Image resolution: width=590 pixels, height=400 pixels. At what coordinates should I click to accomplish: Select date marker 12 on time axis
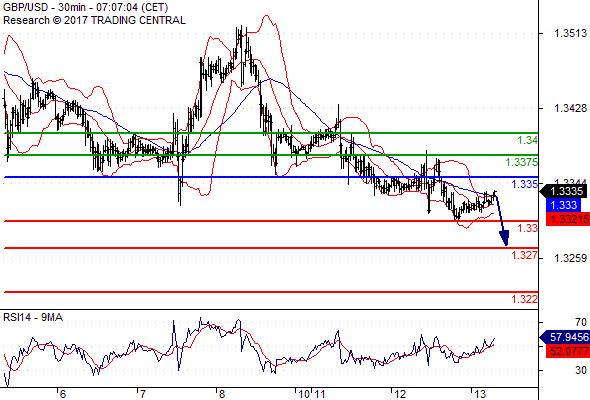point(400,394)
